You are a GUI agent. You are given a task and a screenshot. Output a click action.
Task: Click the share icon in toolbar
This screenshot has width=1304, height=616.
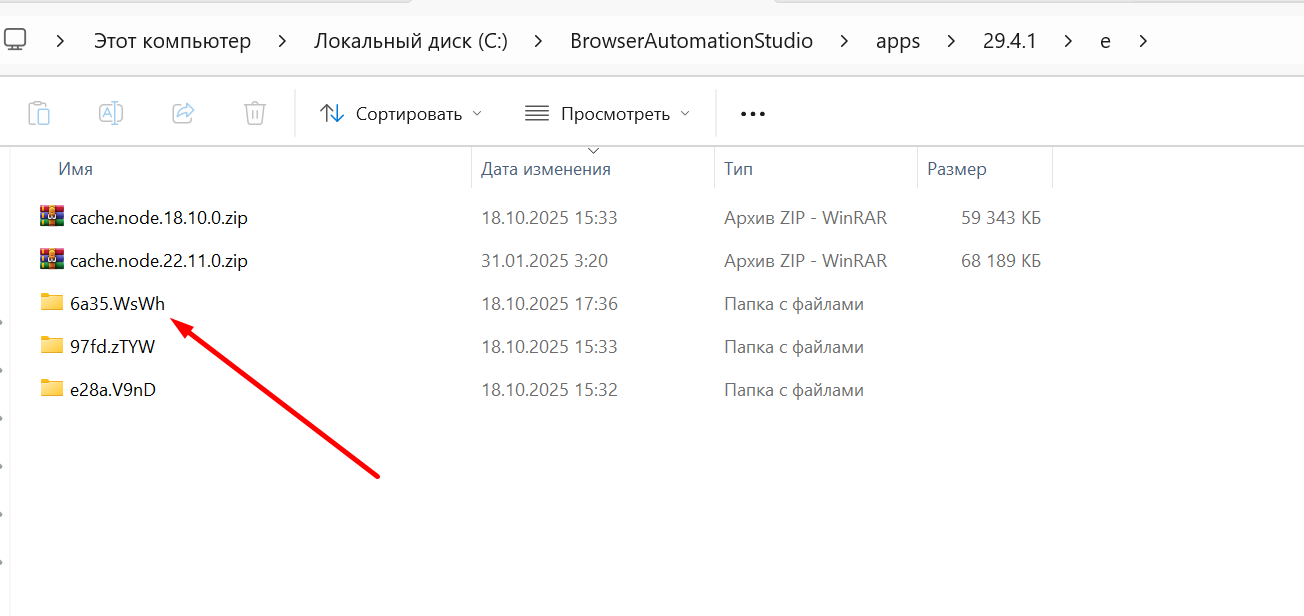[x=183, y=113]
